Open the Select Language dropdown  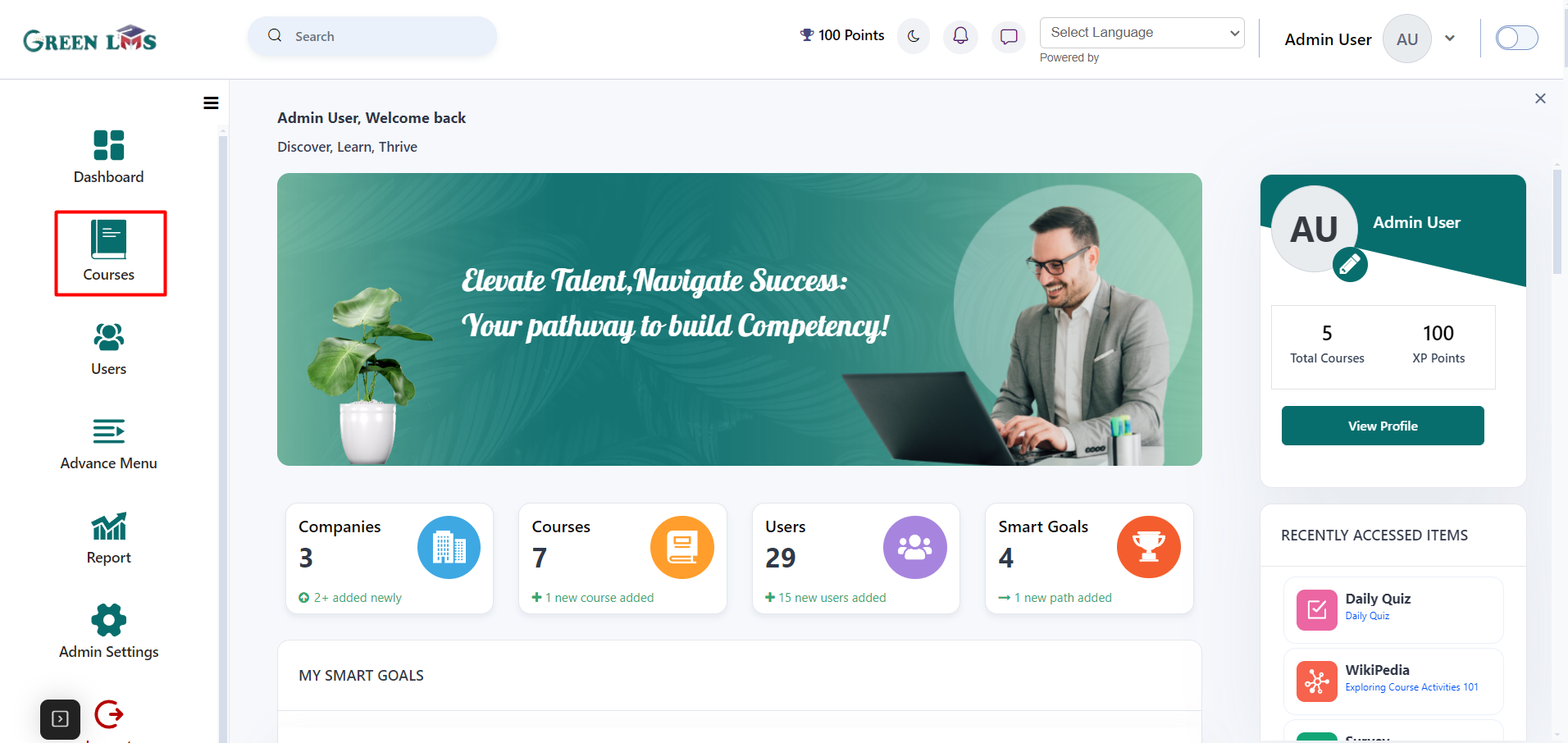coord(1142,33)
